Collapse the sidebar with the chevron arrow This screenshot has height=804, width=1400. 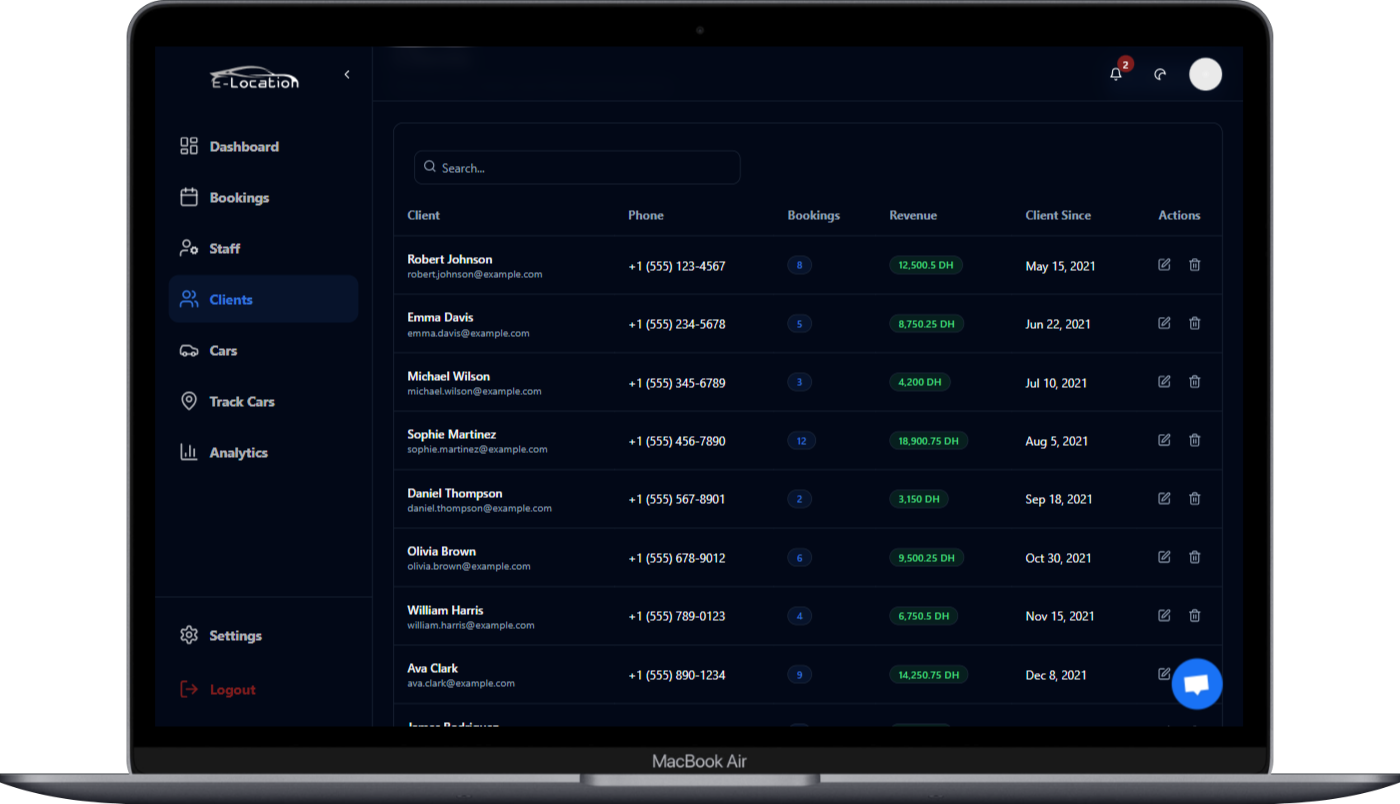click(x=347, y=74)
